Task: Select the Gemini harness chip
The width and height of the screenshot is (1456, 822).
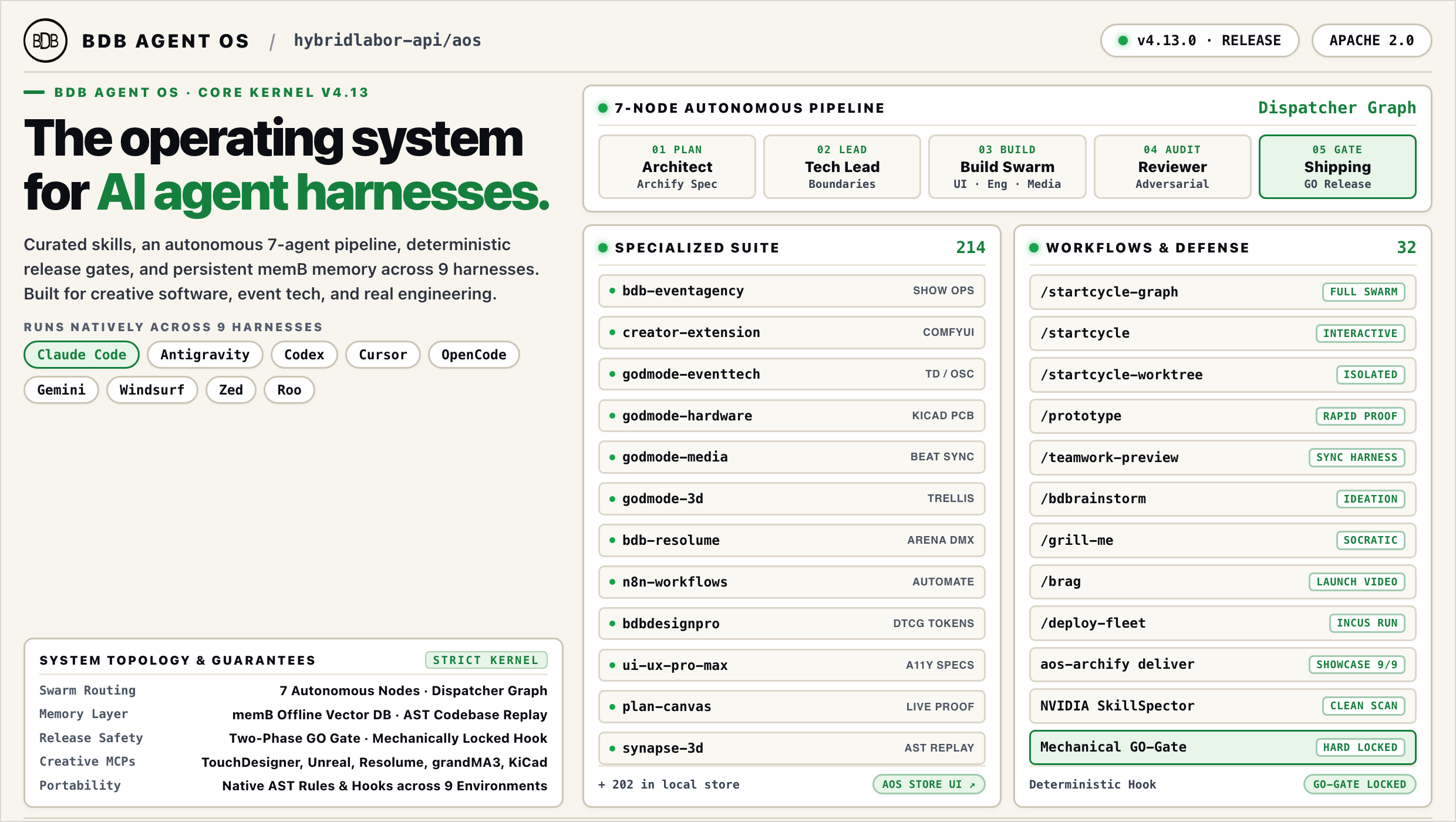Action: [61, 390]
